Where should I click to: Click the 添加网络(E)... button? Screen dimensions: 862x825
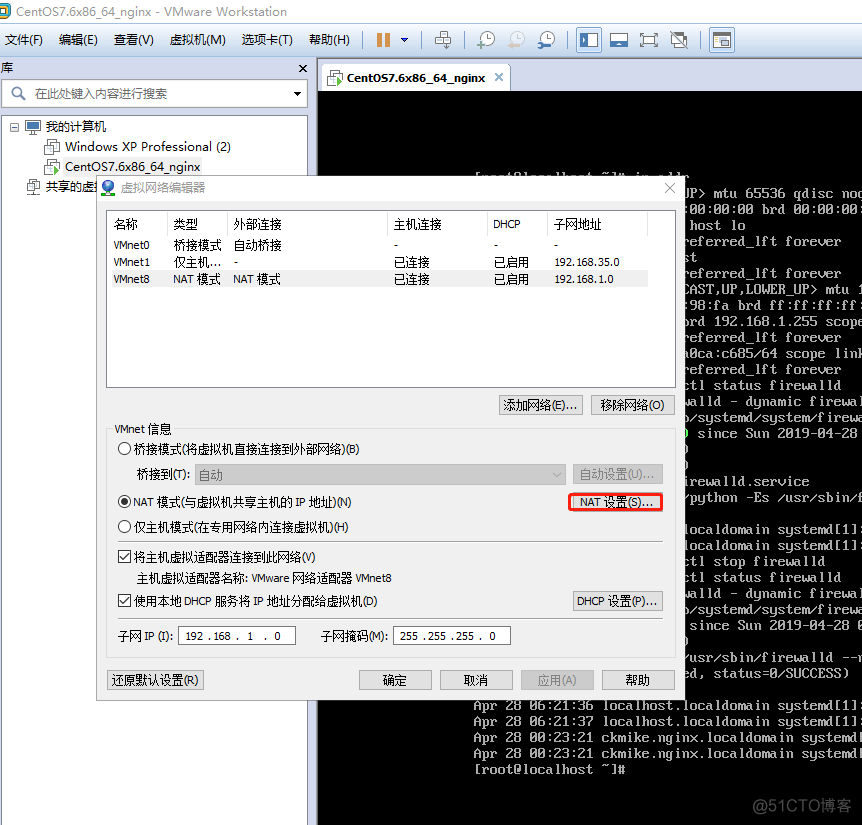click(x=540, y=406)
